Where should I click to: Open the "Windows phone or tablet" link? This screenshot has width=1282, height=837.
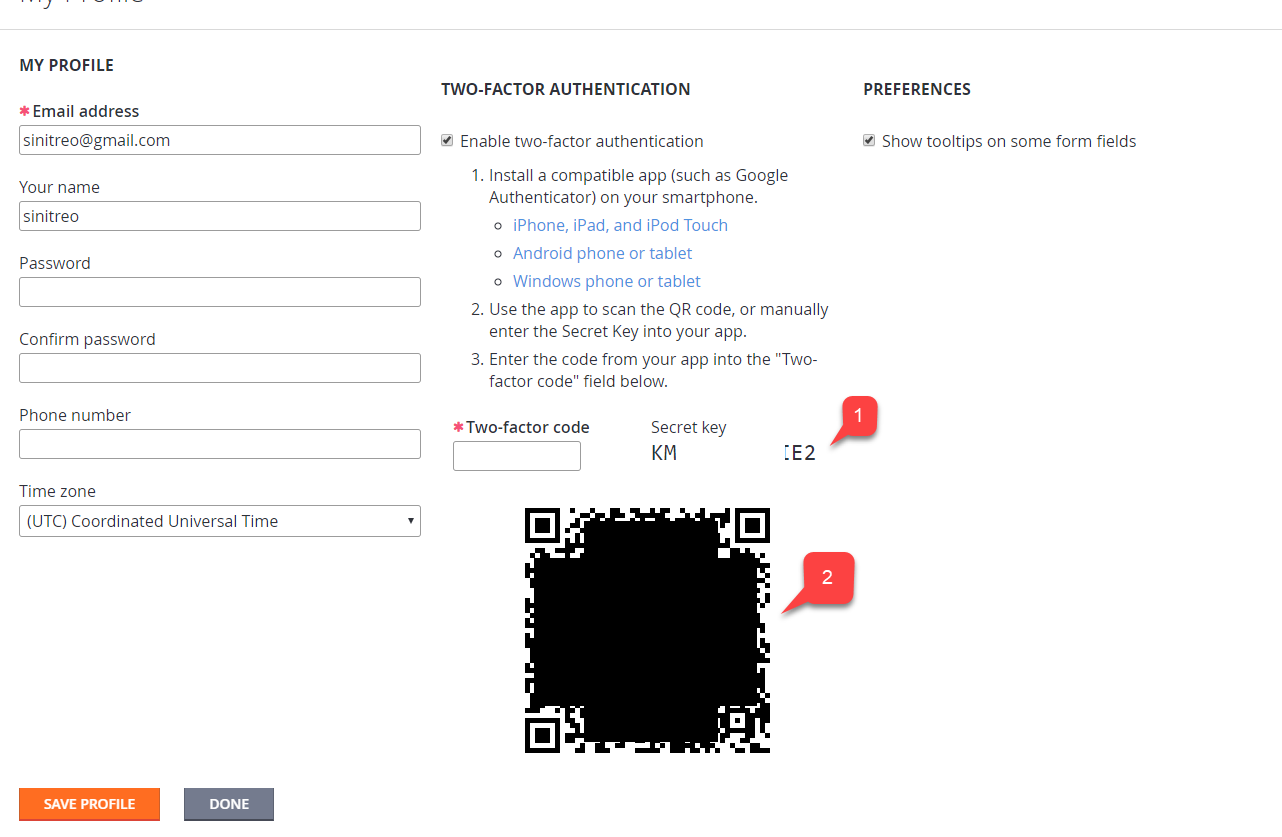point(606,281)
